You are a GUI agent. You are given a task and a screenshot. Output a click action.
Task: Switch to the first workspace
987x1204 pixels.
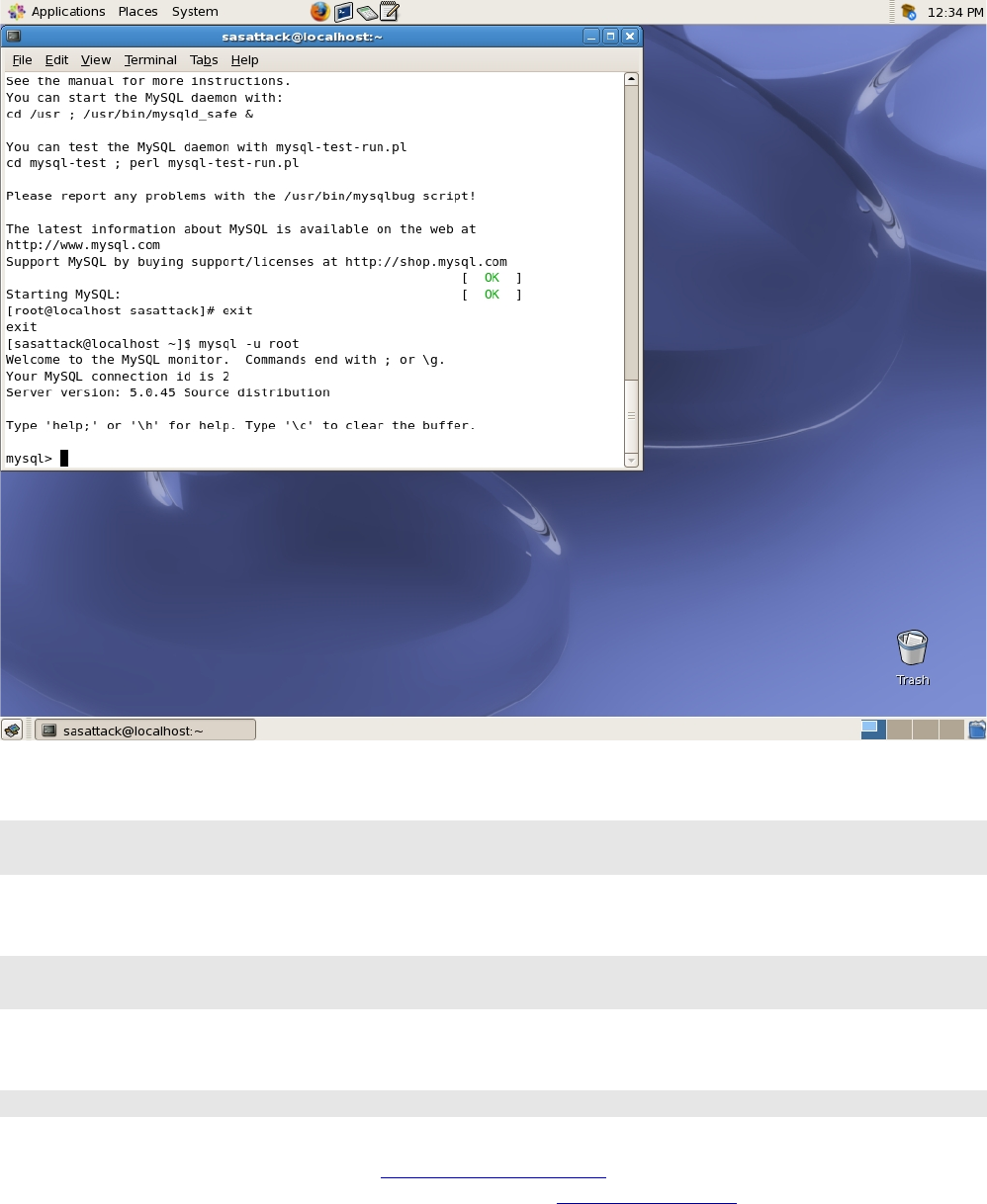coord(873,730)
